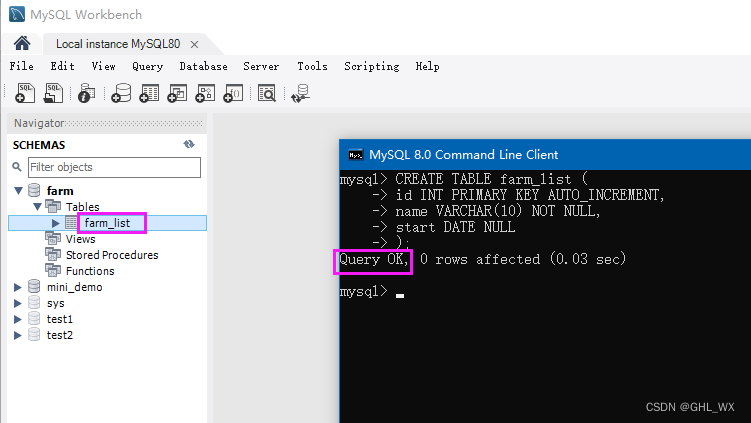Select the test1 schema label
Viewport: 751px width, 423px height.
(x=60, y=319)
